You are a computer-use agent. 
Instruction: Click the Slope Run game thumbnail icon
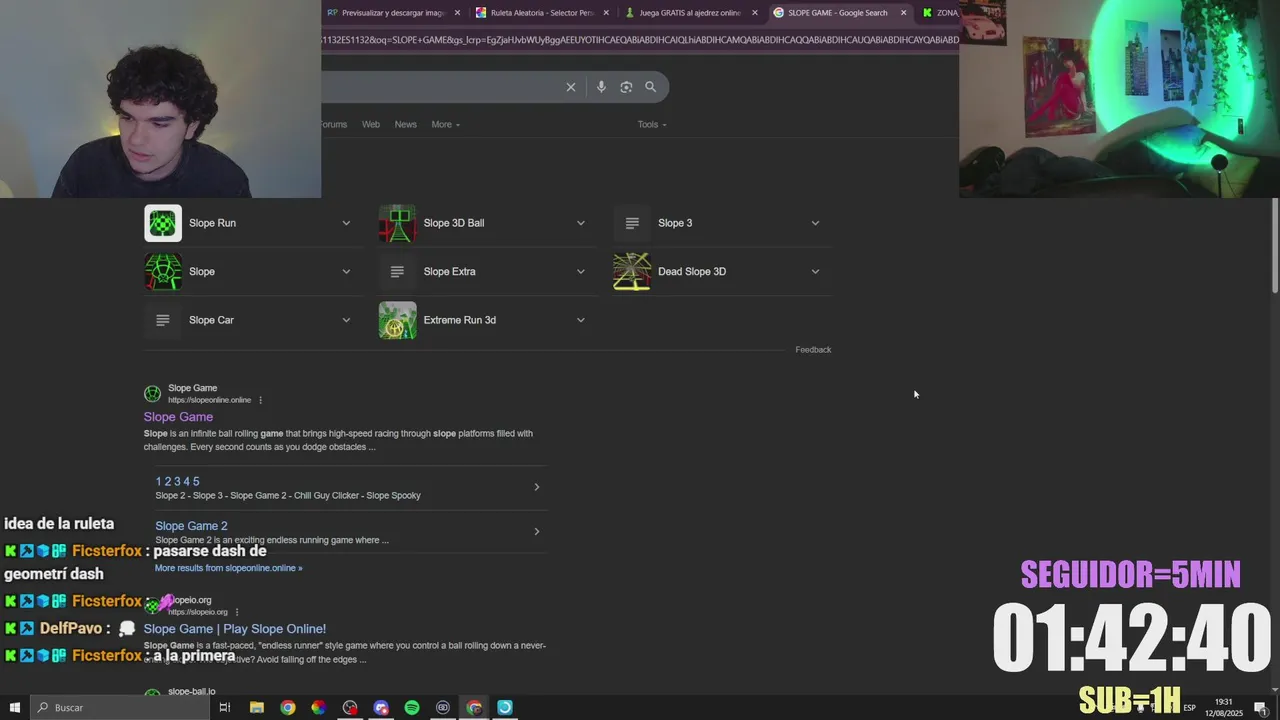(163, 223)
